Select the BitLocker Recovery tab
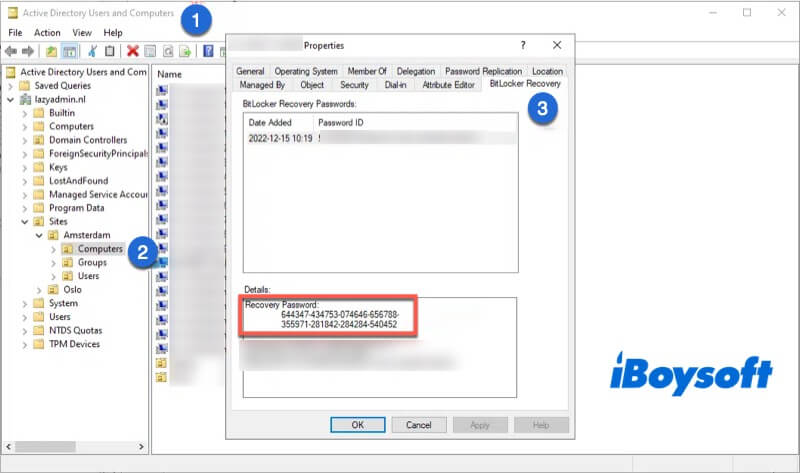This screenshot has width=800, height=473. click(x=525, y=84)
